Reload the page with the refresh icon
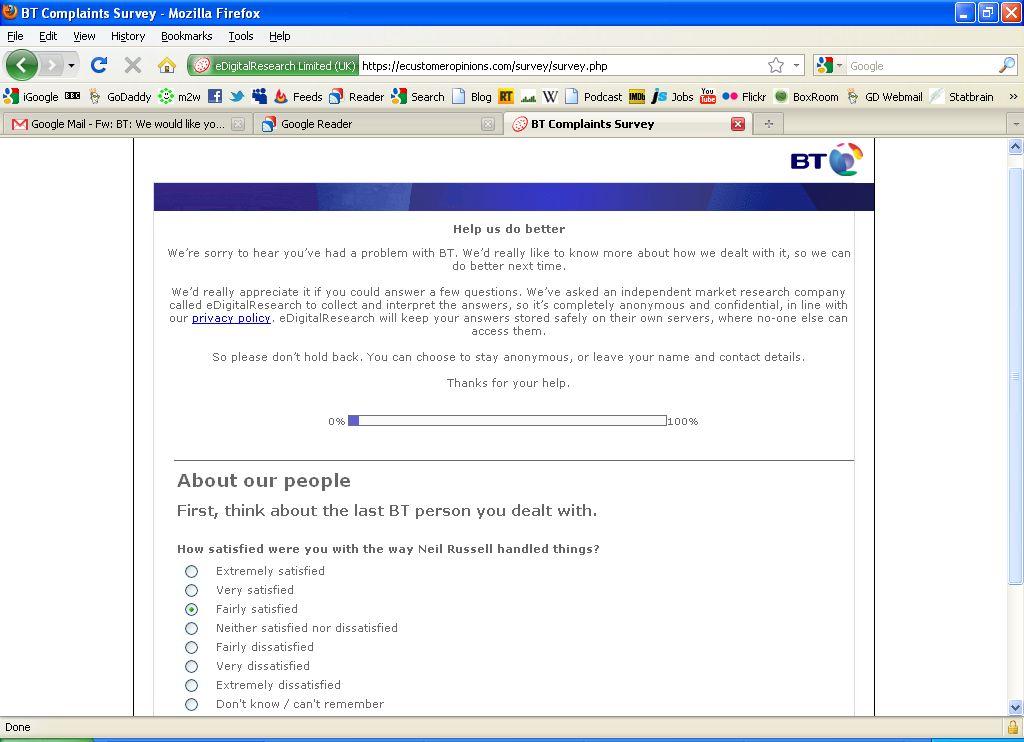 click(98, 66)
